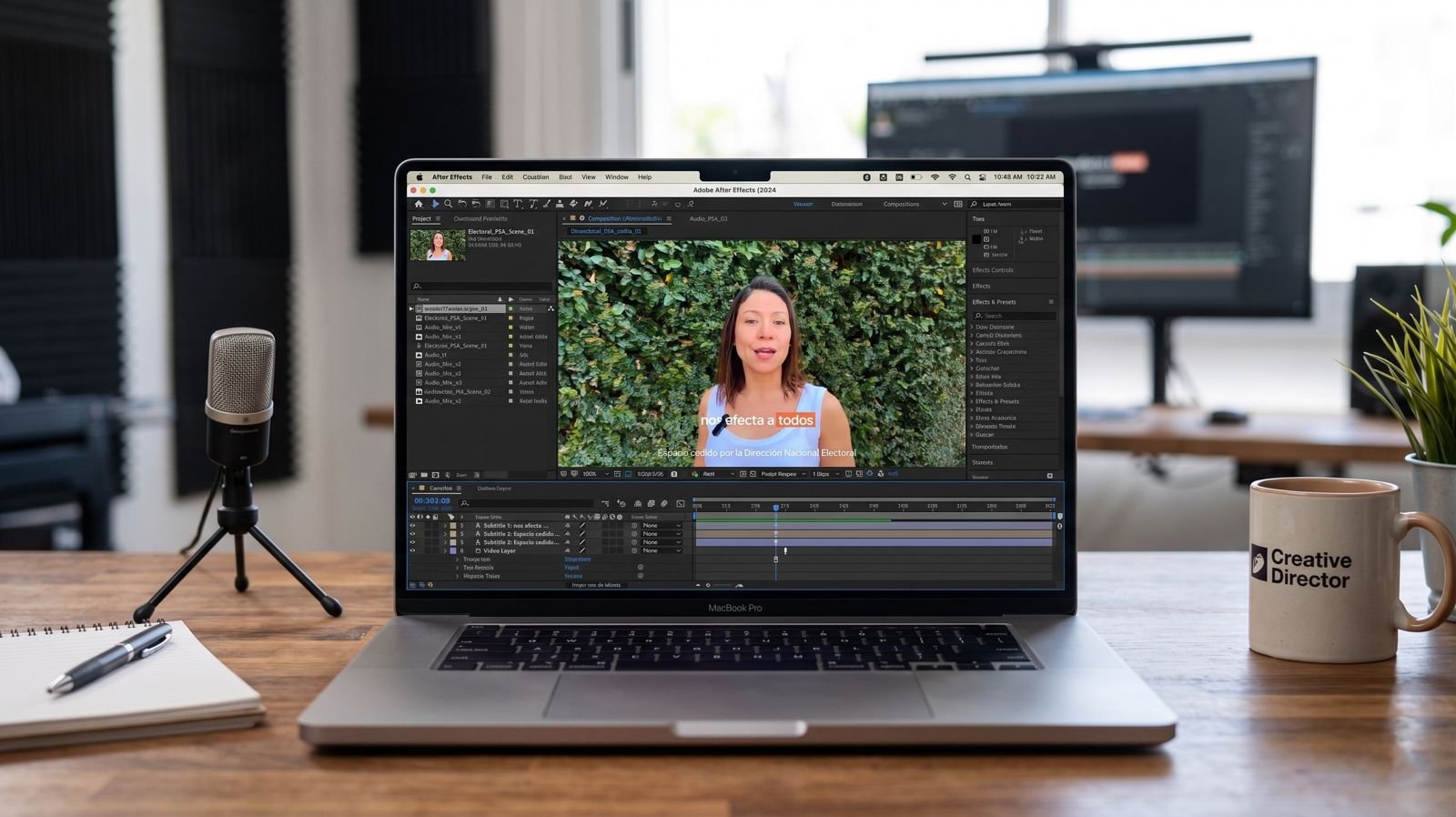
Task: Click the shy layers icon in timeline header
Action: (x=638, y=503)
